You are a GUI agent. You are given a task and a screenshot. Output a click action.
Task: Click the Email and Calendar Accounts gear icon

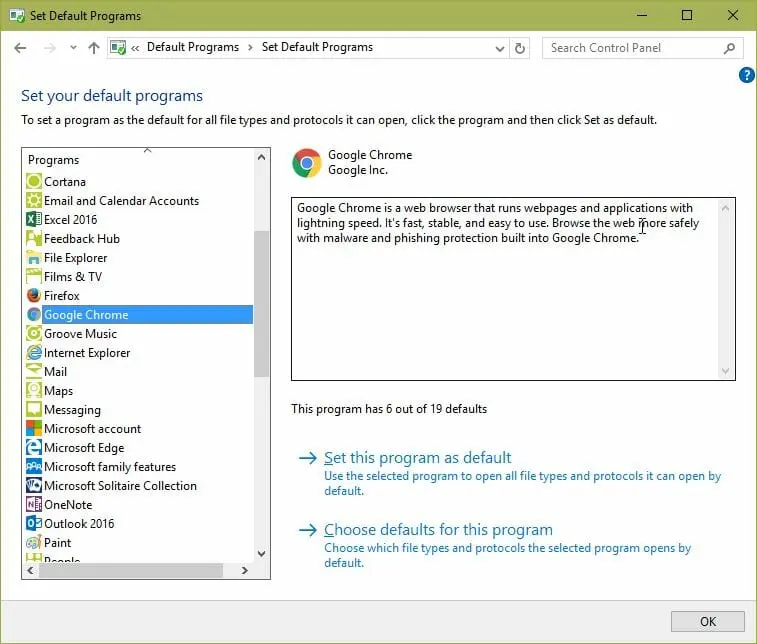(x=34, y=200)
